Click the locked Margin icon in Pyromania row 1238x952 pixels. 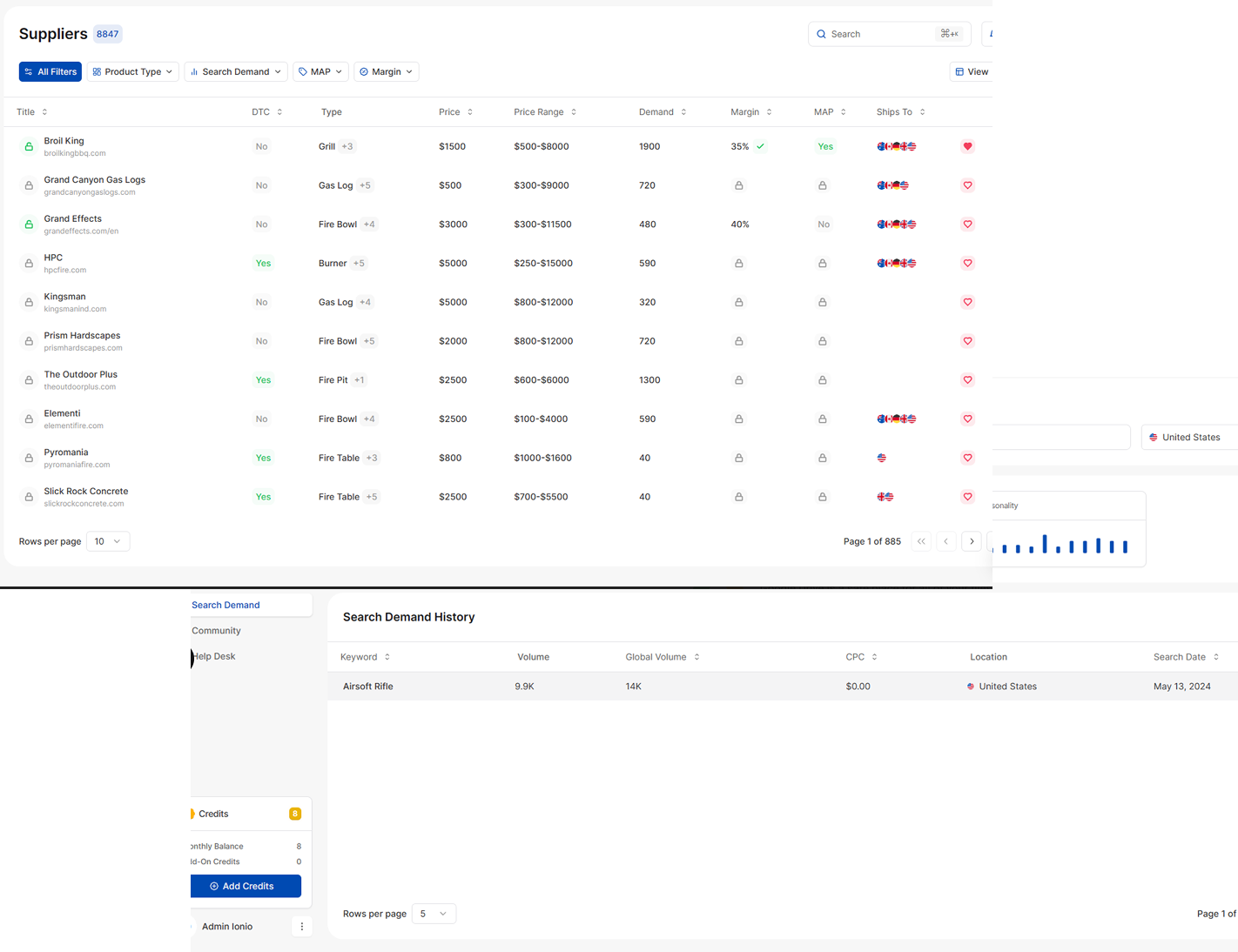(x=739, y=458)
